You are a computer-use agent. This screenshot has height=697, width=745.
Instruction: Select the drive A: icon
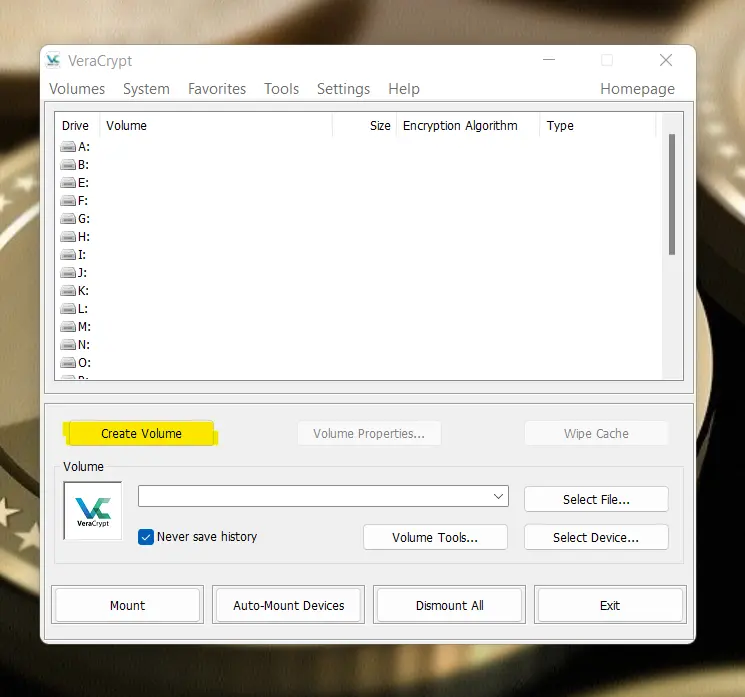[68, 147]
